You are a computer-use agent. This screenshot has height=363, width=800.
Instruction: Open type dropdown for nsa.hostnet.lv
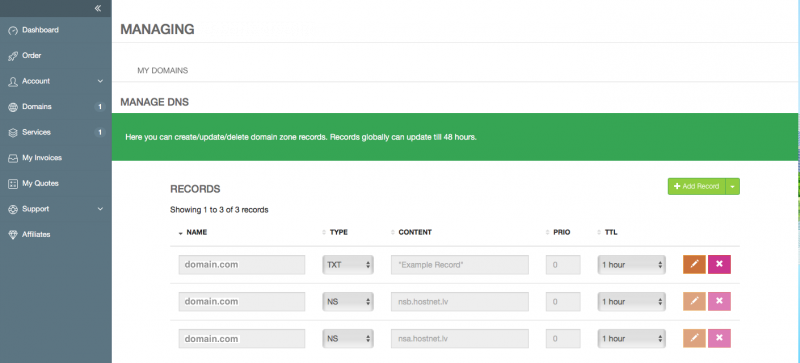point(347,338)
